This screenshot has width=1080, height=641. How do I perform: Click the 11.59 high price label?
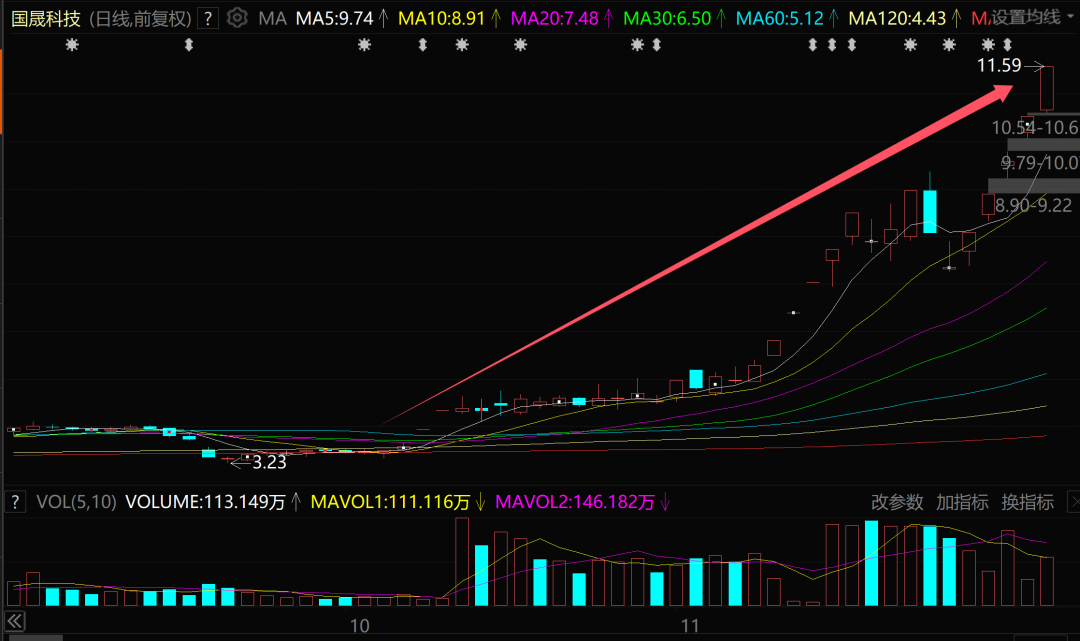[999, 65]
